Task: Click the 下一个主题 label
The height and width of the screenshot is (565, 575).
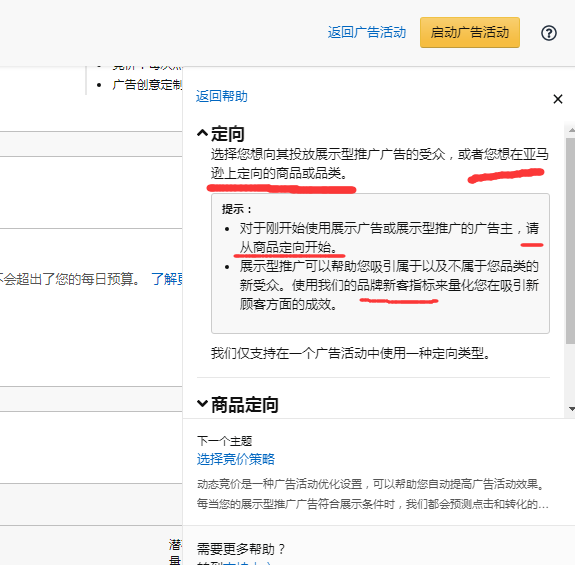Action: pos(224,441)
